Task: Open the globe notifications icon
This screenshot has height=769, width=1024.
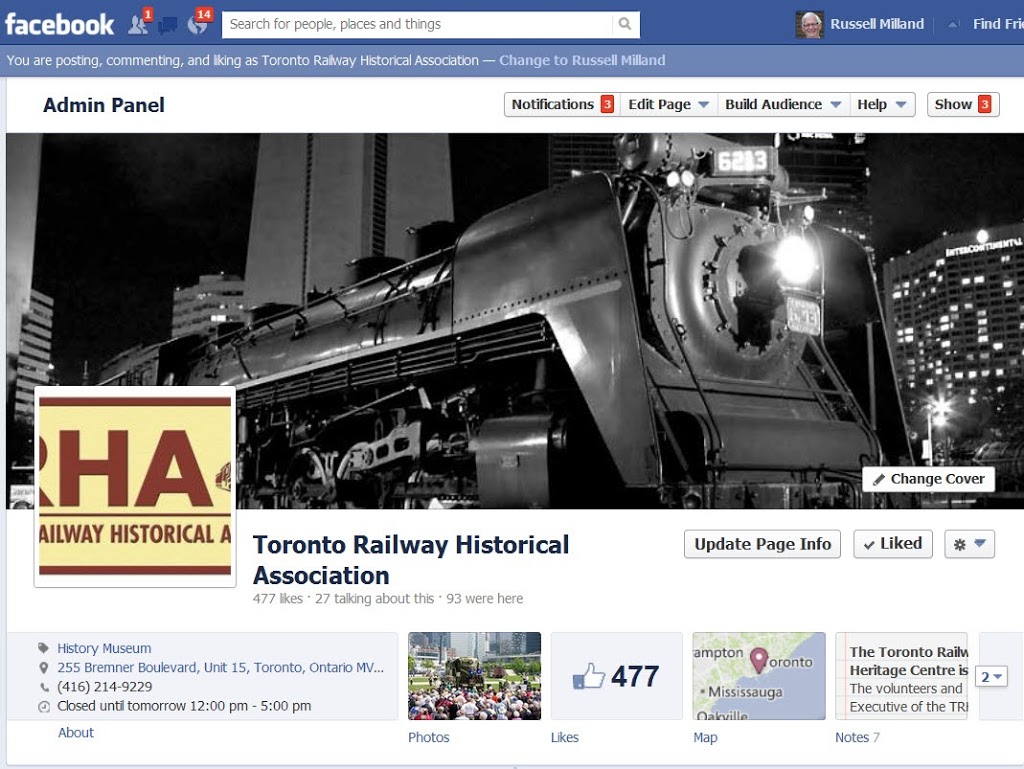Action: coord(197,25)
